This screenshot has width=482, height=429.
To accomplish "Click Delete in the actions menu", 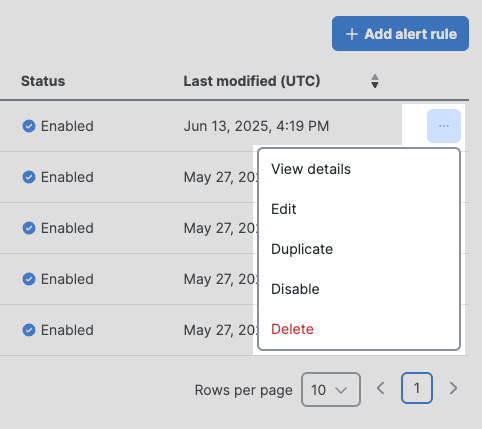I will pos(292,329).
